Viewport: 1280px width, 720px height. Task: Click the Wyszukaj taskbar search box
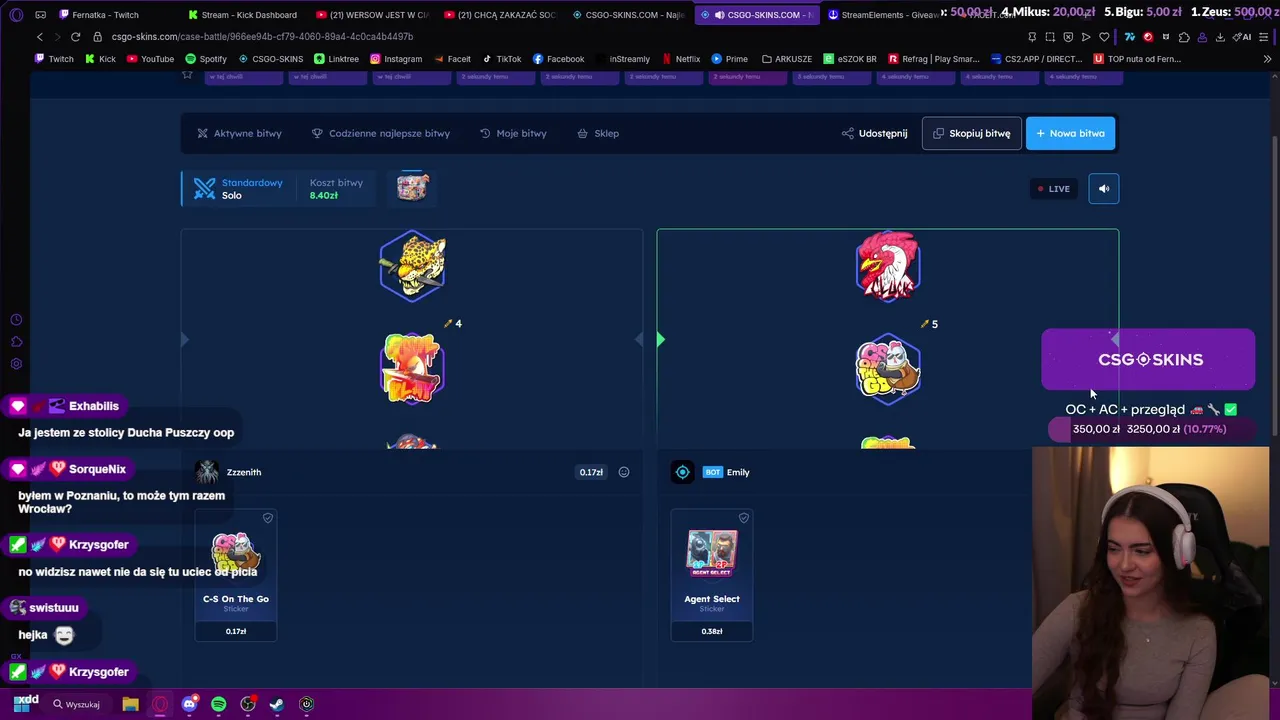point(77,704)
